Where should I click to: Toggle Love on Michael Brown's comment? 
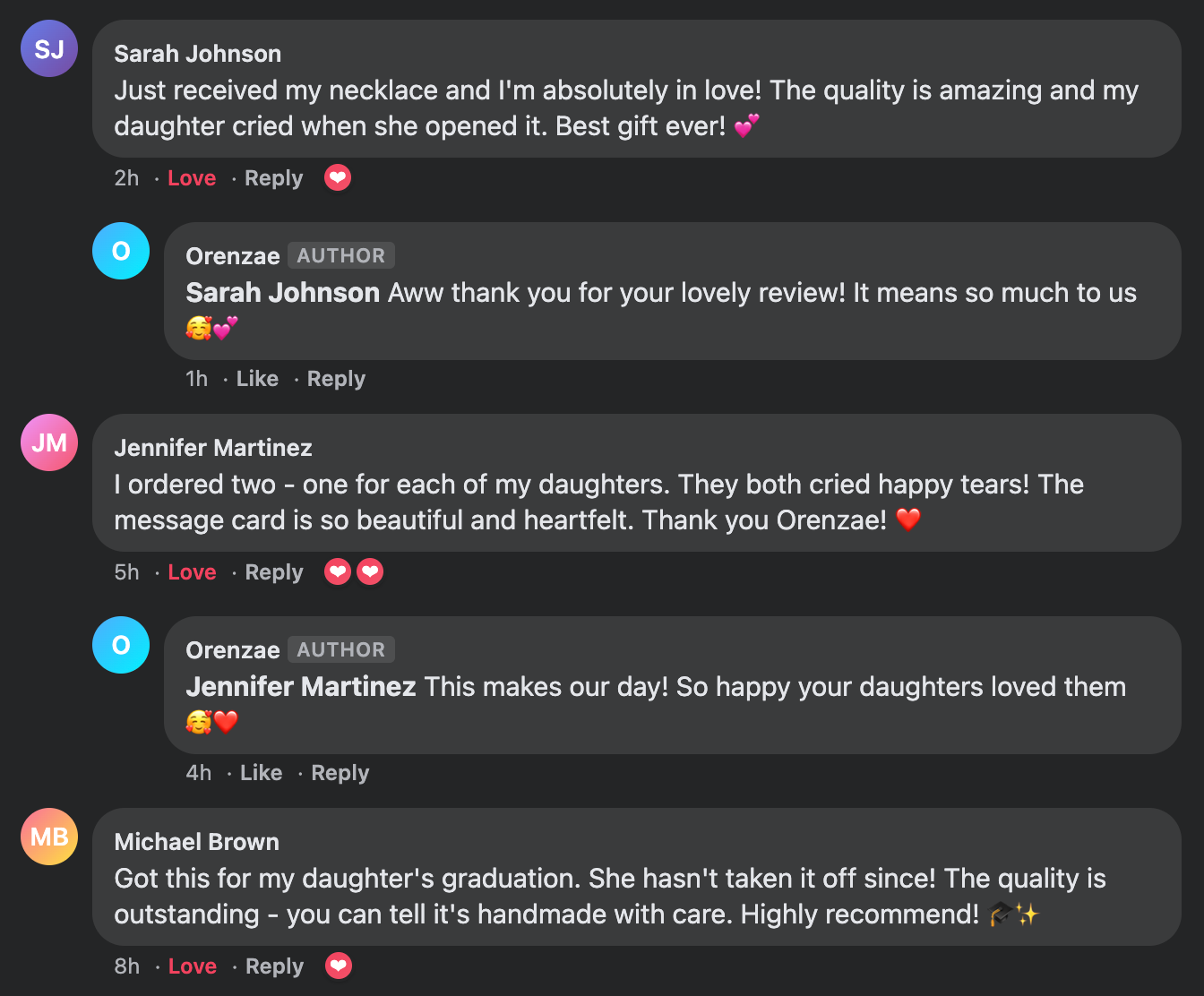[193, 966]
